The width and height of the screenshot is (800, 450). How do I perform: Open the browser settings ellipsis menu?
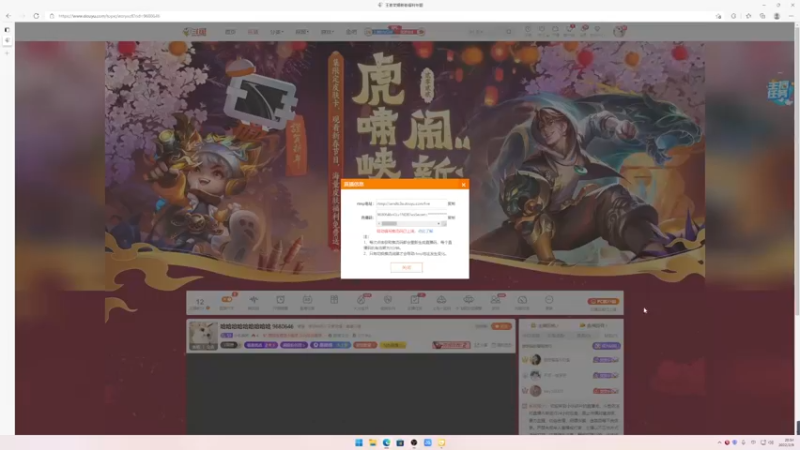791,16
